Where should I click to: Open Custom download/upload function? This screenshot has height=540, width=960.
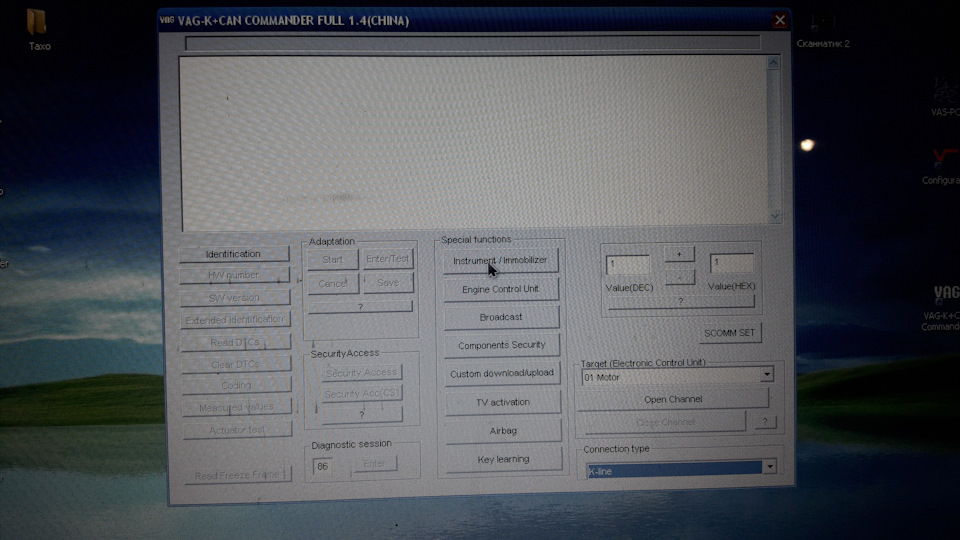point(502,373)
